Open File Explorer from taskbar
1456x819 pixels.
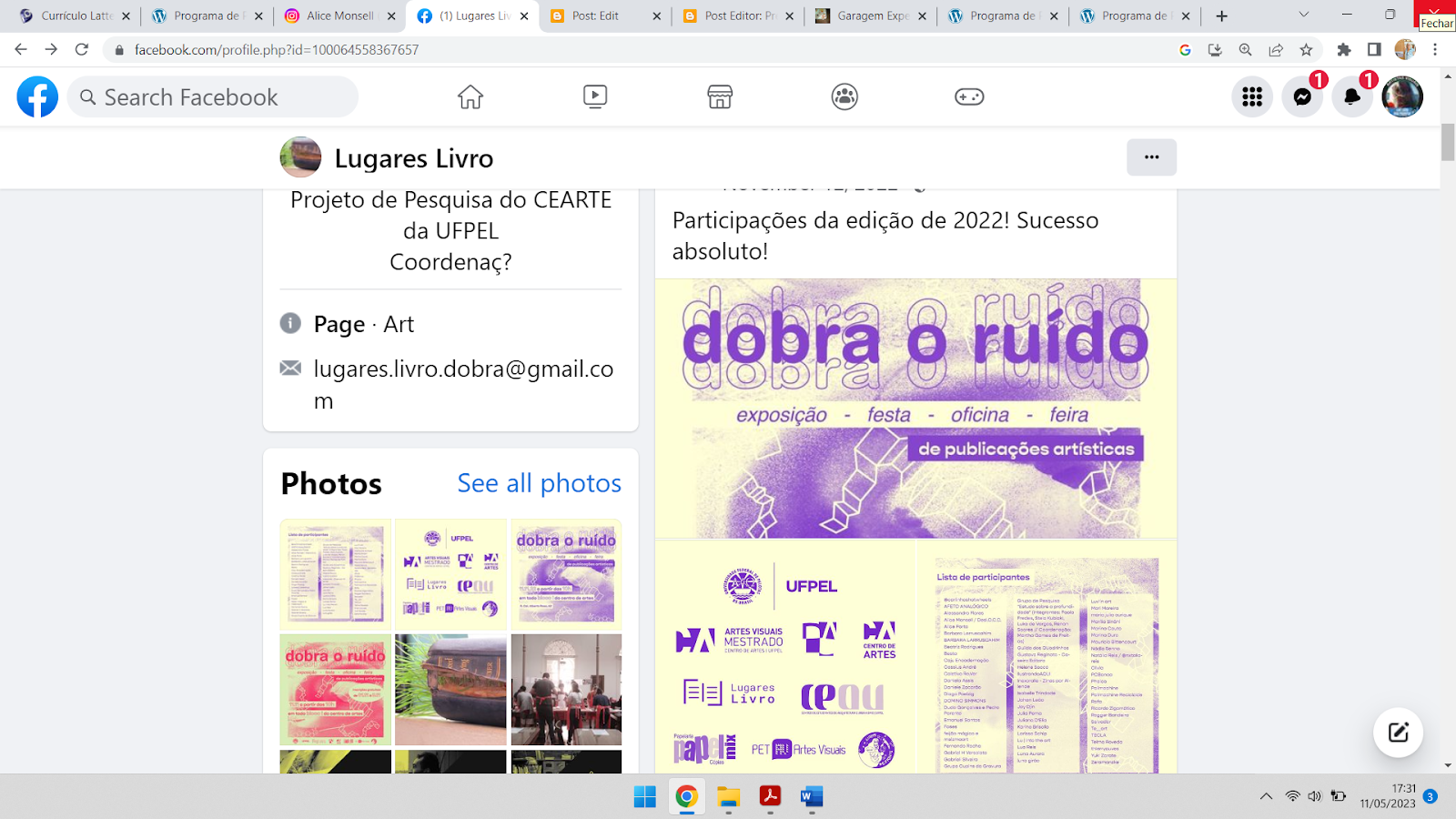click(728, 797)
